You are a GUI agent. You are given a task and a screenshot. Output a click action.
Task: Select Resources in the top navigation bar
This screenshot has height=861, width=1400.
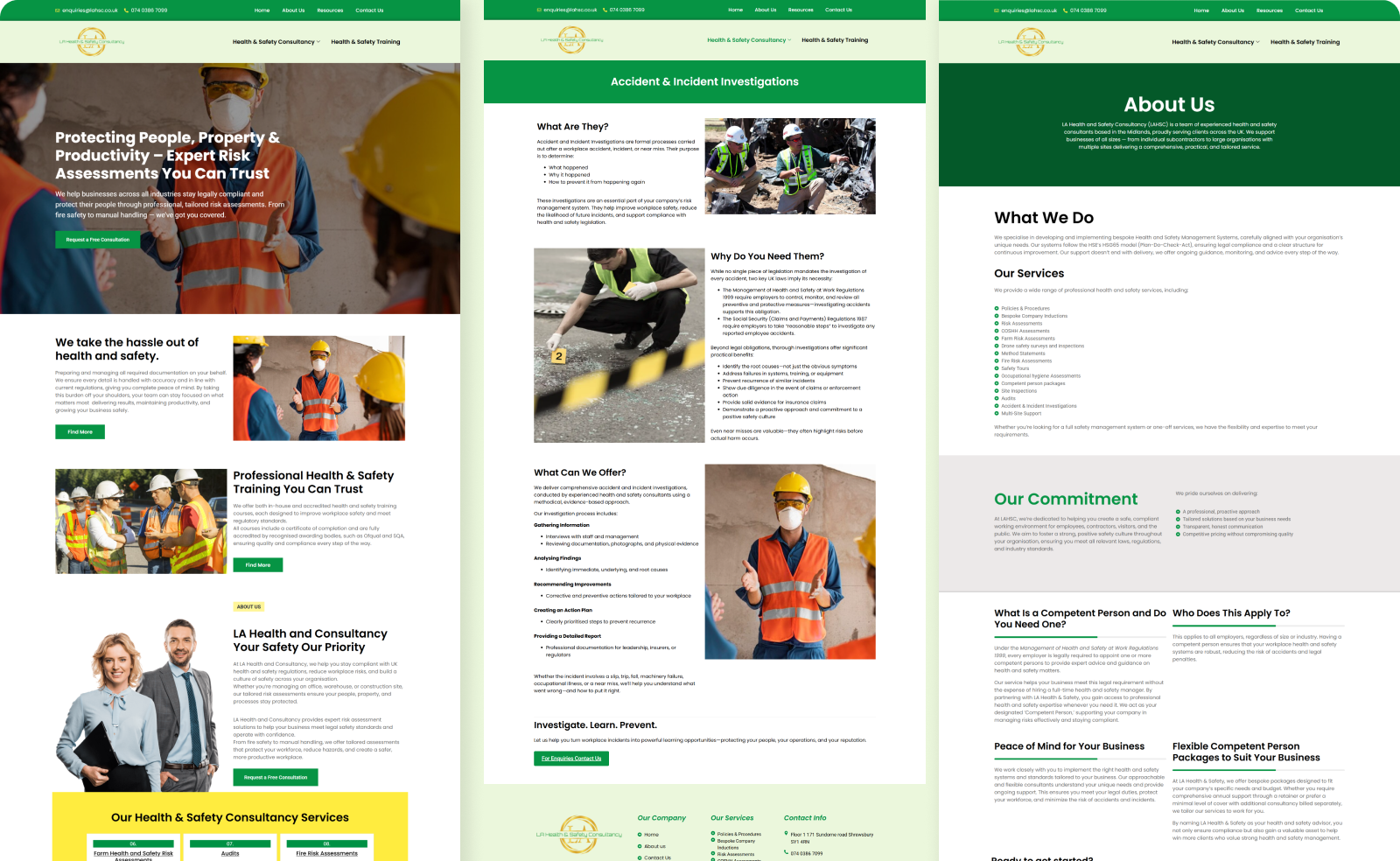330,10
